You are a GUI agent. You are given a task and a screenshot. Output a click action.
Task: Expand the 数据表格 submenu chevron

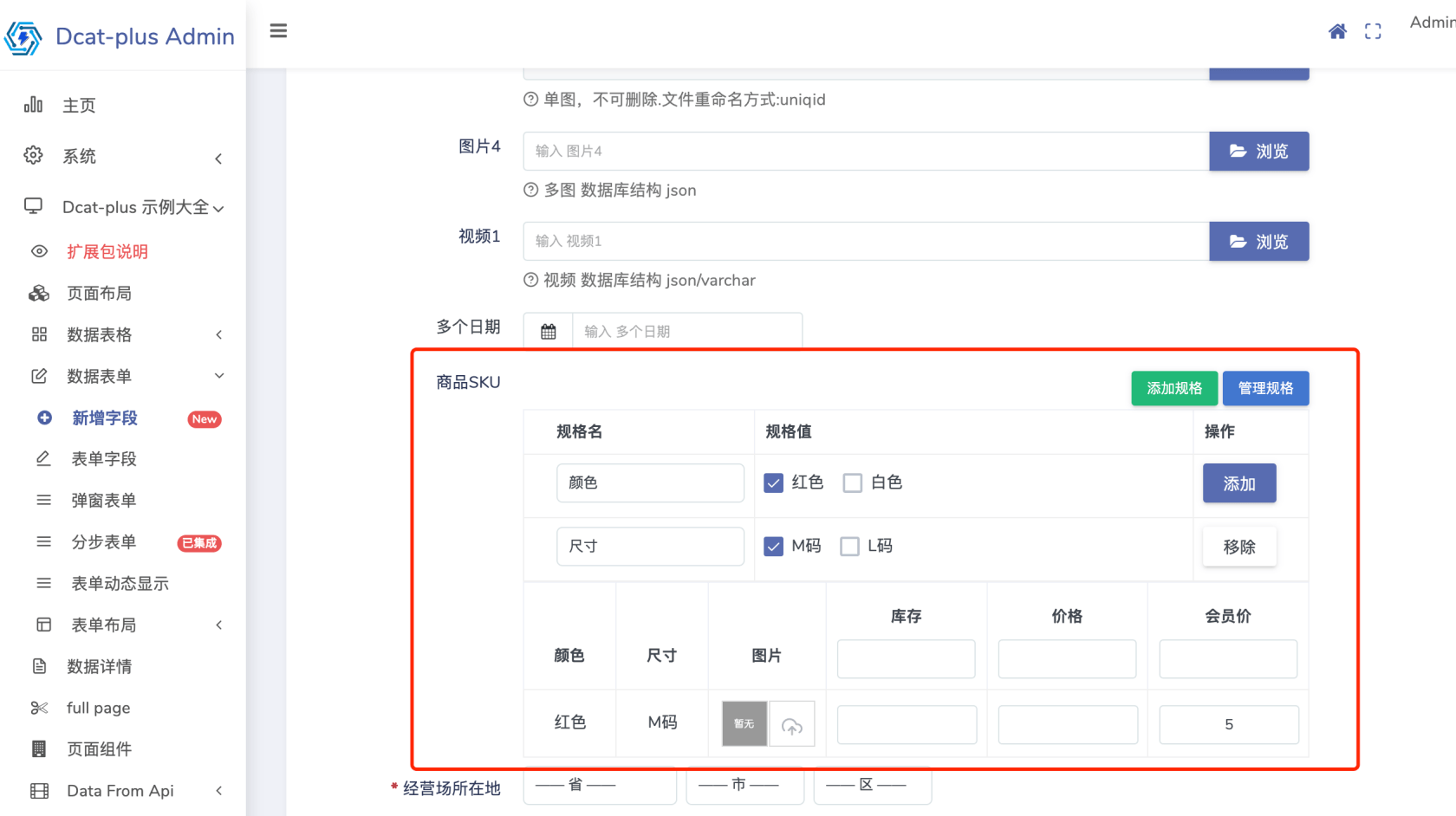click(x=218, y=334)
